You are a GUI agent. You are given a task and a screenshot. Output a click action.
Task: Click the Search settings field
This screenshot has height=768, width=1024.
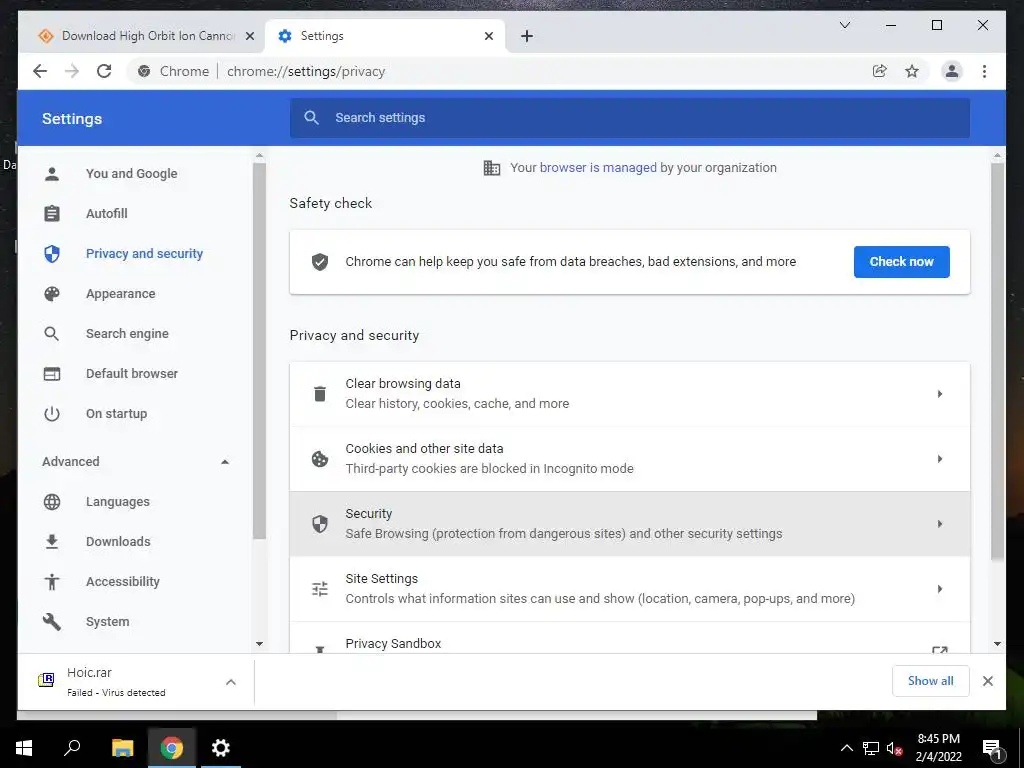coord(630,118)
